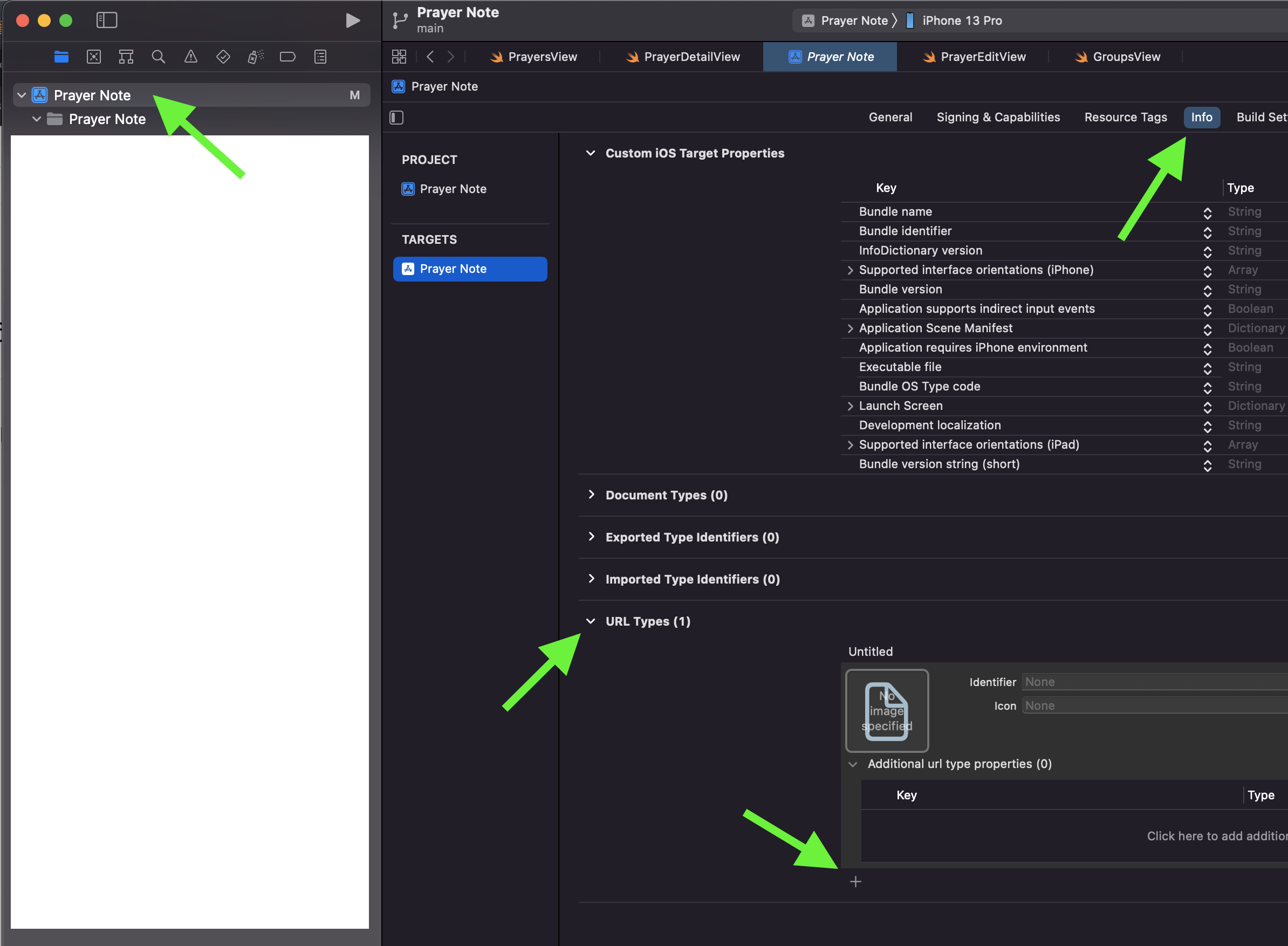
Task: Open the breakpoint navigator icon
Action: (x=287, y=57)
